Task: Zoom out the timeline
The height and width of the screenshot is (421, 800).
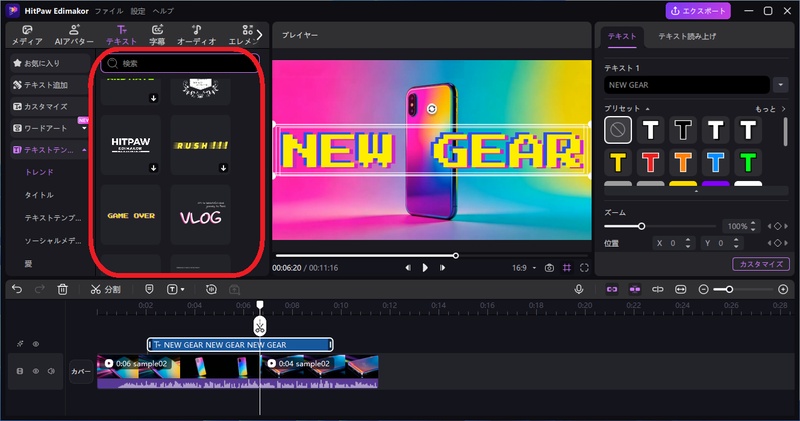Action: tap(704, 289)
